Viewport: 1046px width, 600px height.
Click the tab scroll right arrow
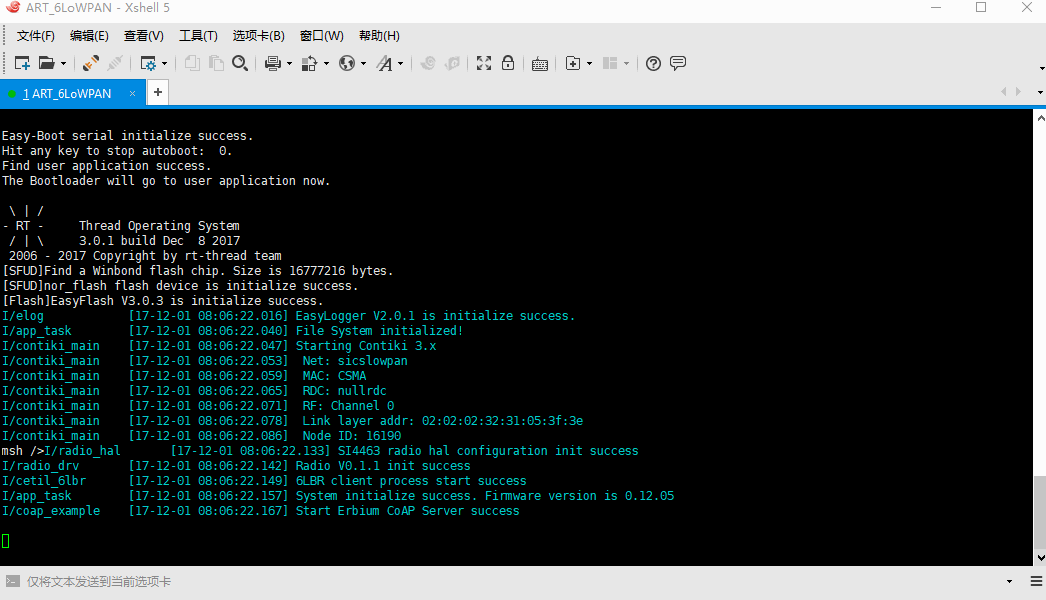[1019, 92]
